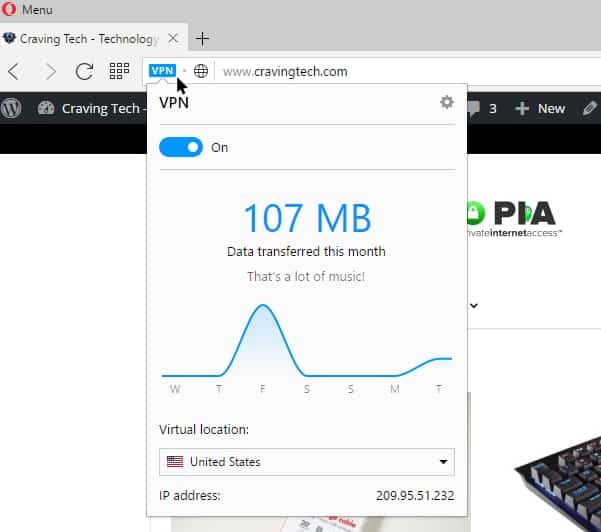Open the comments bubble showing 3

tap(482, 108)
